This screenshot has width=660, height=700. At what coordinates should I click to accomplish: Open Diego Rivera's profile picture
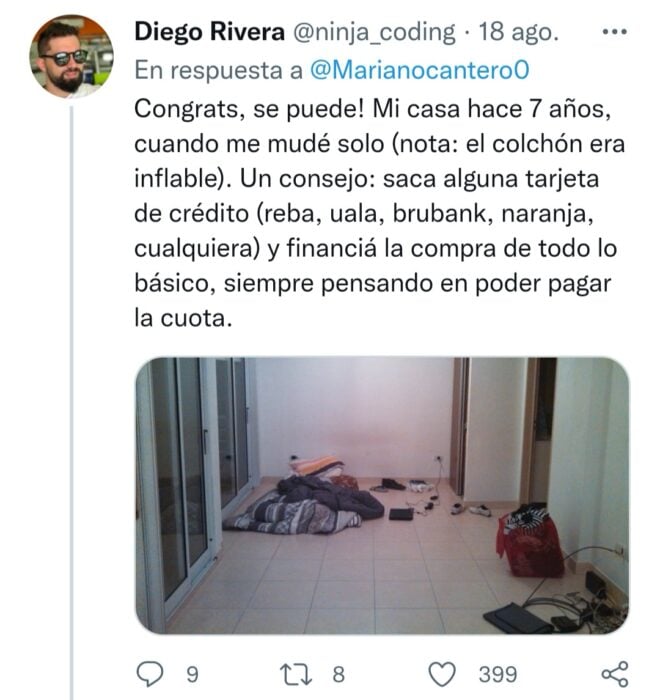71,56
